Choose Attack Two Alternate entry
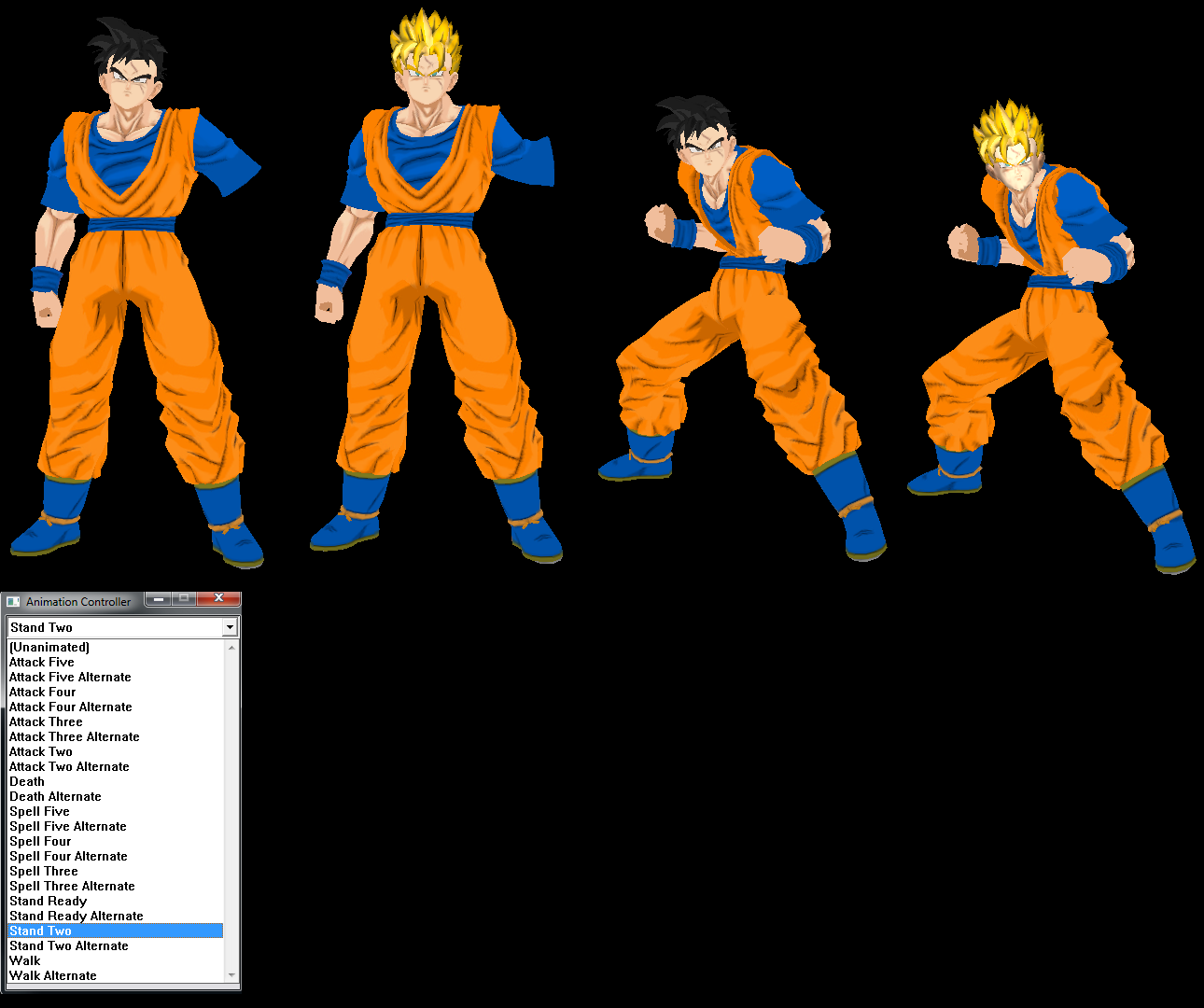 (x=116, y=766)
